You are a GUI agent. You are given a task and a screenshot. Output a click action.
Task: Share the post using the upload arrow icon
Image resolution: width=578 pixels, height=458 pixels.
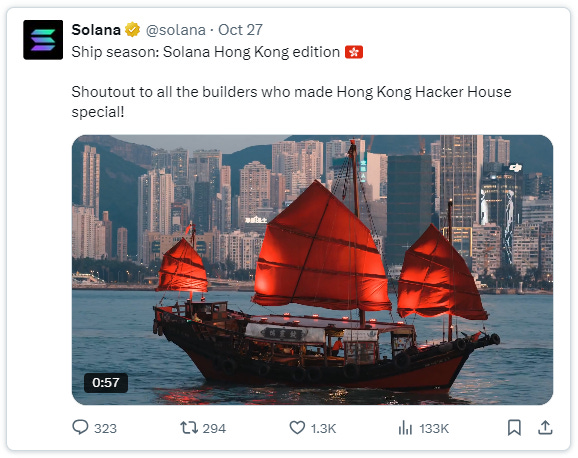coord(545,428)
